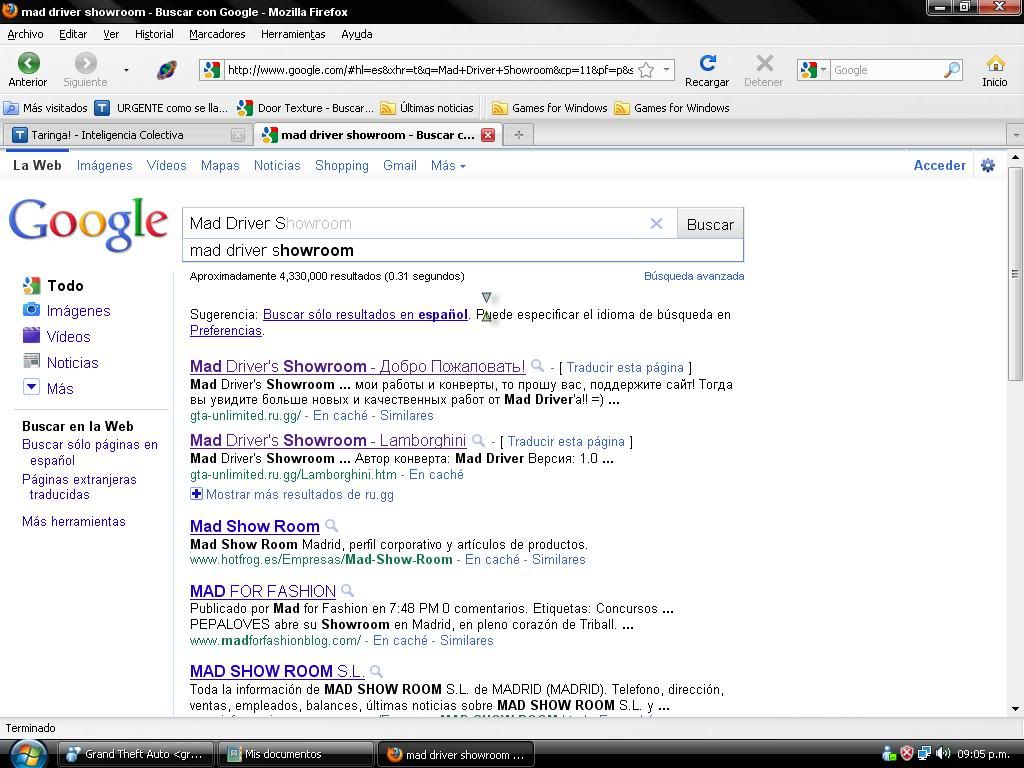
Task: Switch to Mis documentos taskbar window
Action: [x=295, y=754]
